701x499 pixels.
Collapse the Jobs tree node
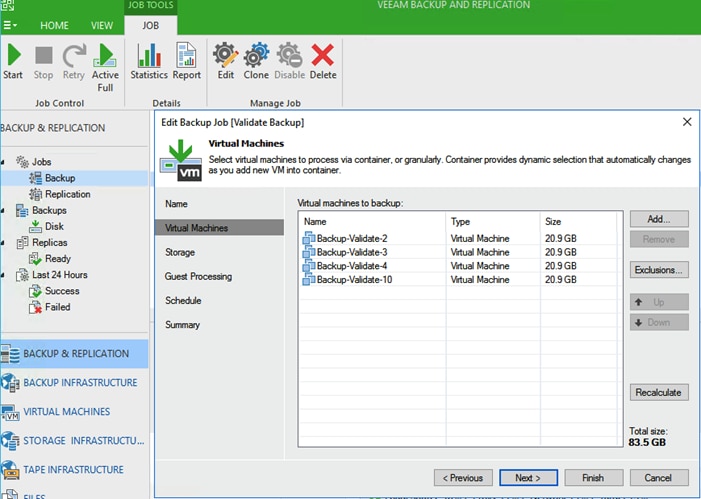tap(3, 162)
